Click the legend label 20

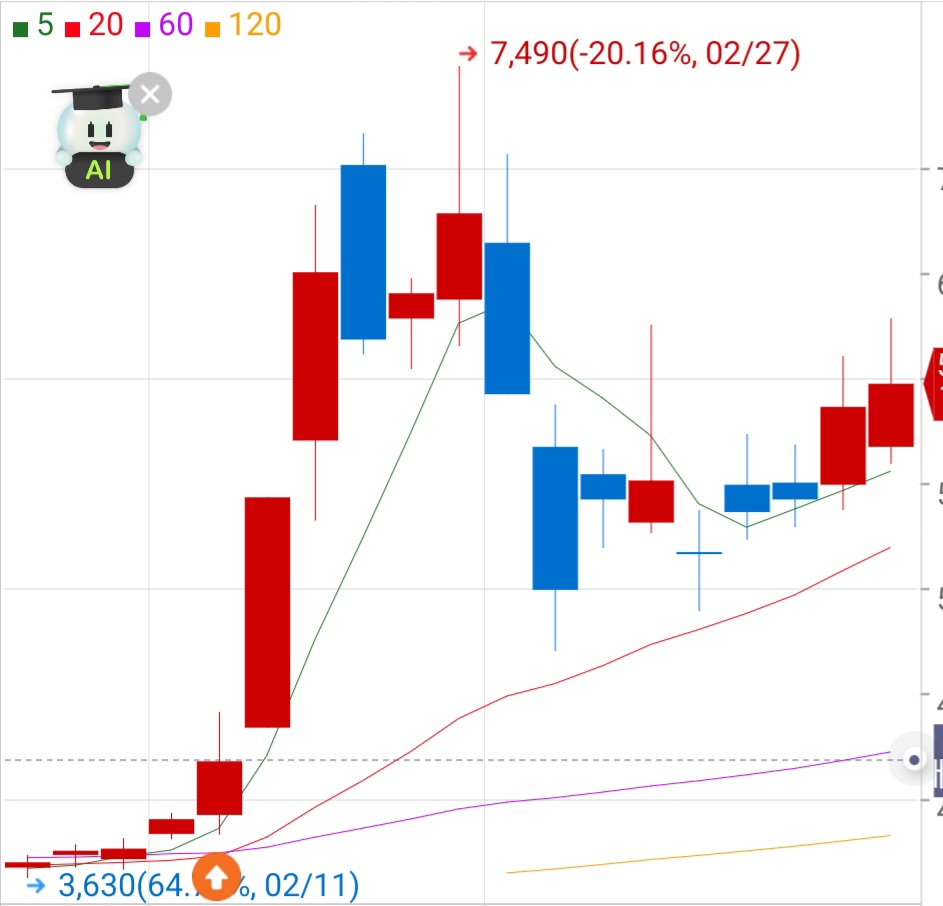(x=106, y=25)
